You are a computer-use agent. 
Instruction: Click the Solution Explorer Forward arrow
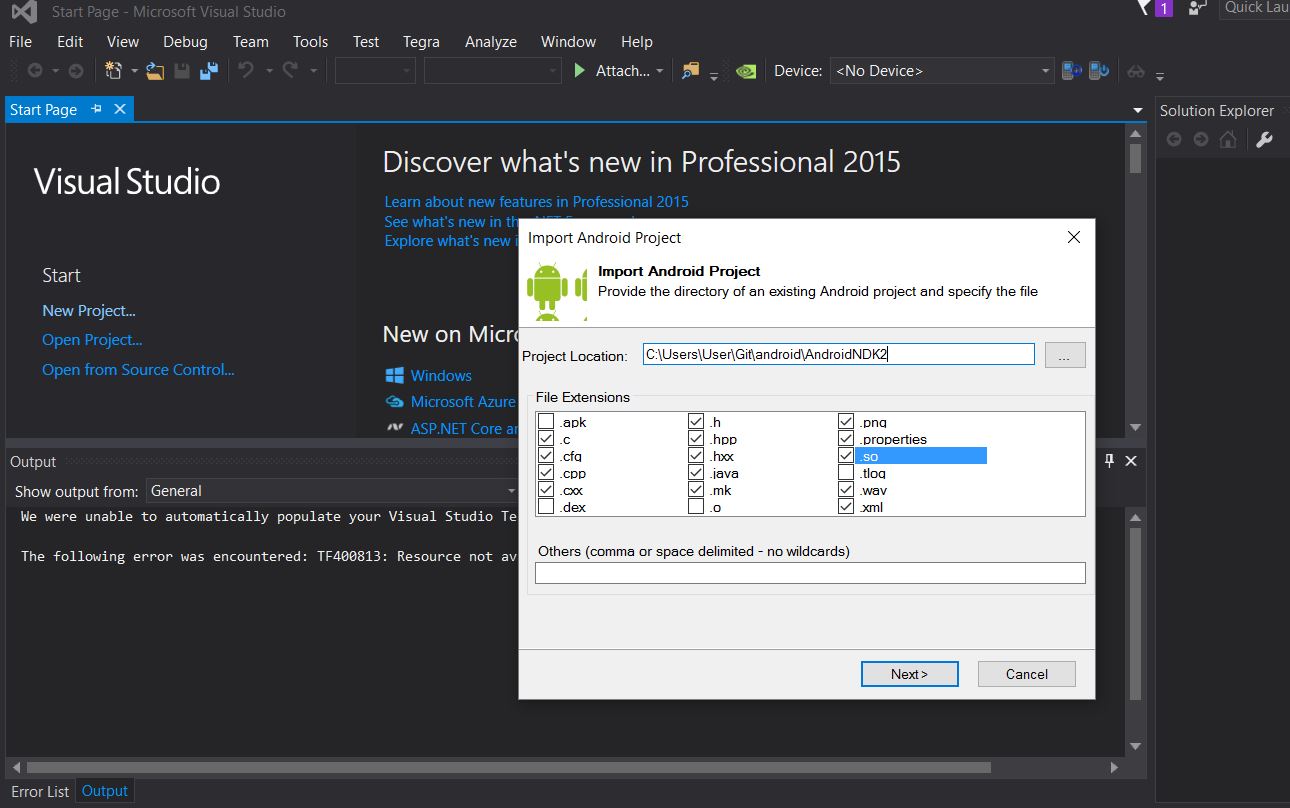point(1201,140)
